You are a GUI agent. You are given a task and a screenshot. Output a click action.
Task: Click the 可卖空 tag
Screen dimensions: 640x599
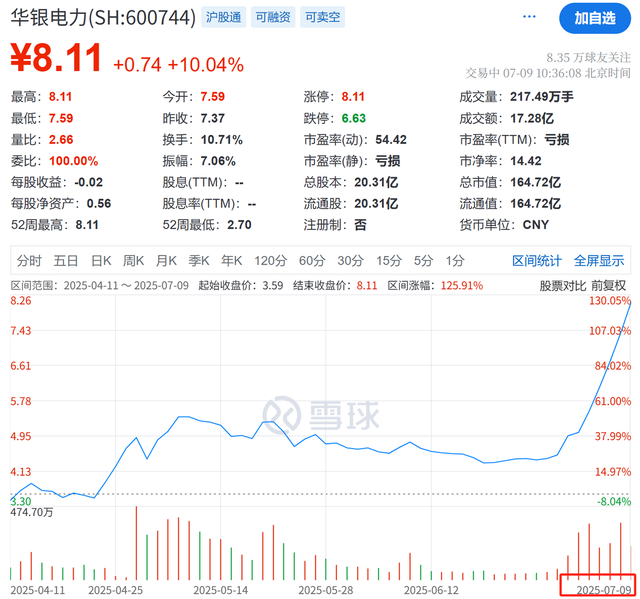(x=322, y=17)
